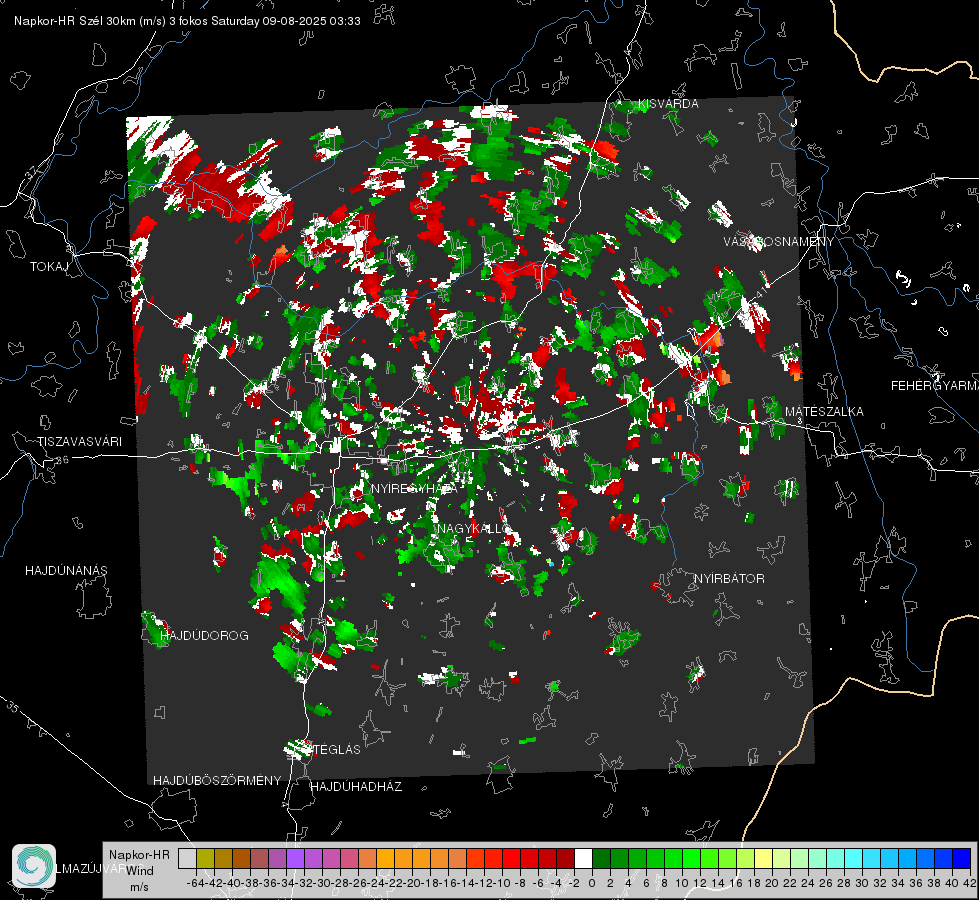Click the radar title text with the timestamp

click(x=187, y=21)
